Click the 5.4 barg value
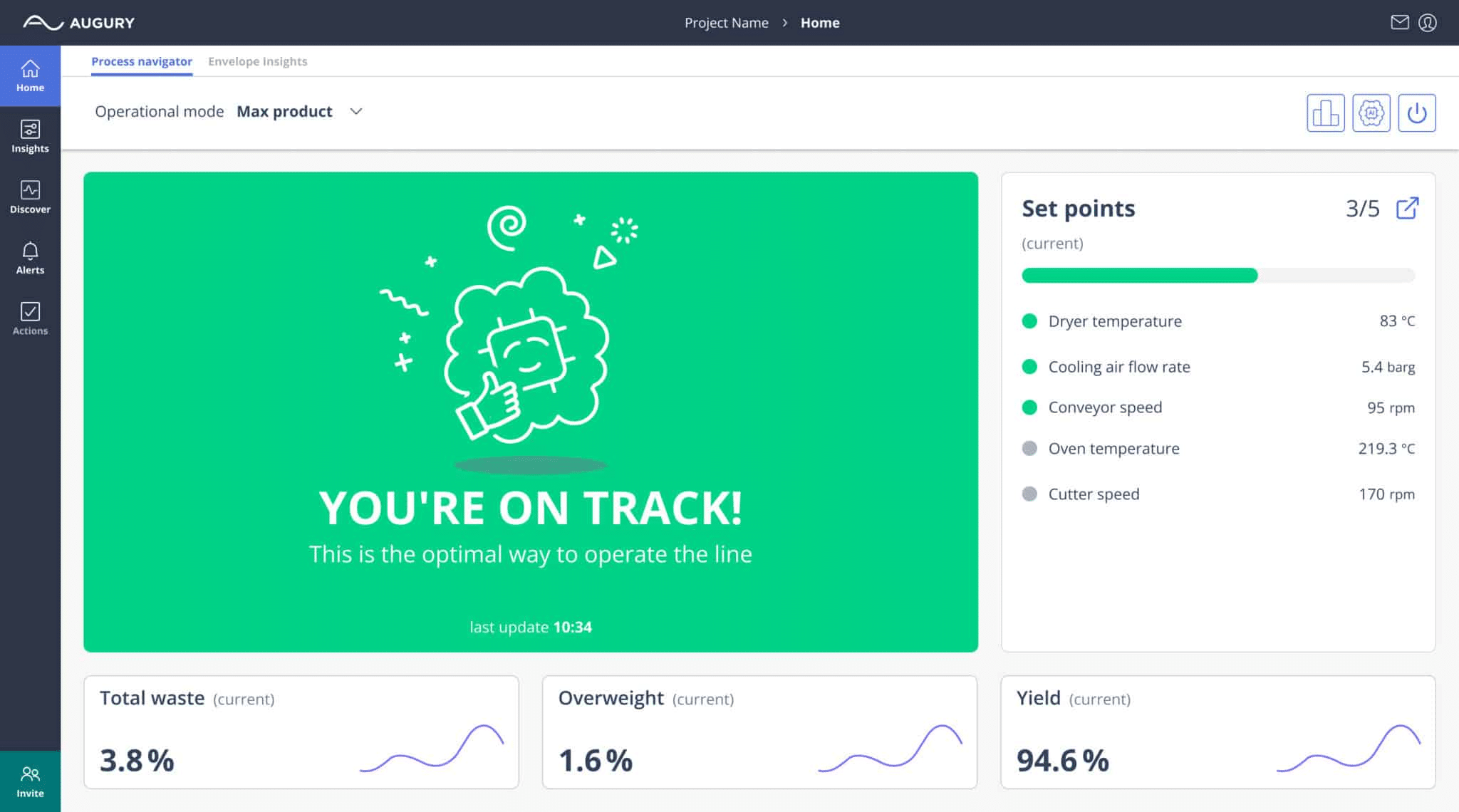The width and height of the screenshot is (1459, 812). pyautogui.click(x=1388, y=367)
